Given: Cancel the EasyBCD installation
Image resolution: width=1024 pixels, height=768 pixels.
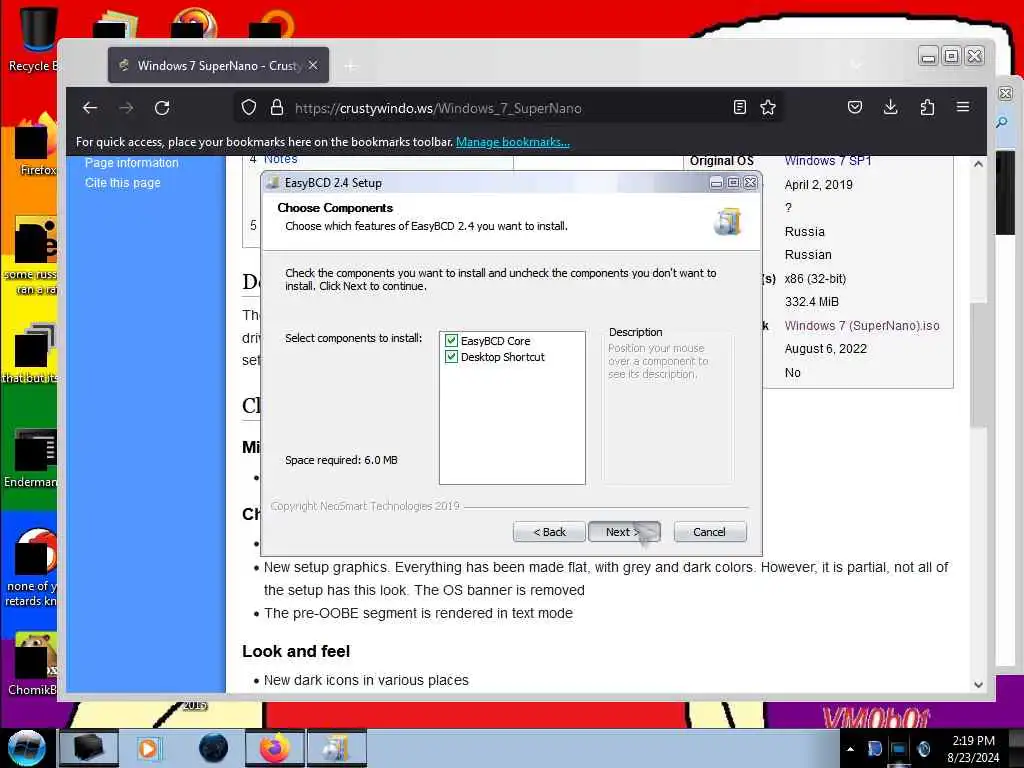Looking at the screenshot, I should [x=709, y=532].
